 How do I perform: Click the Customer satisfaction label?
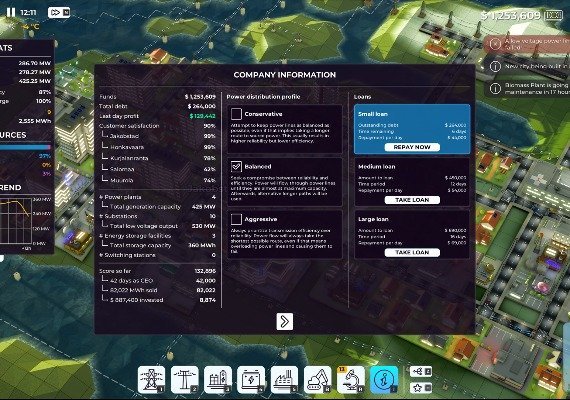tap(129, 126)
